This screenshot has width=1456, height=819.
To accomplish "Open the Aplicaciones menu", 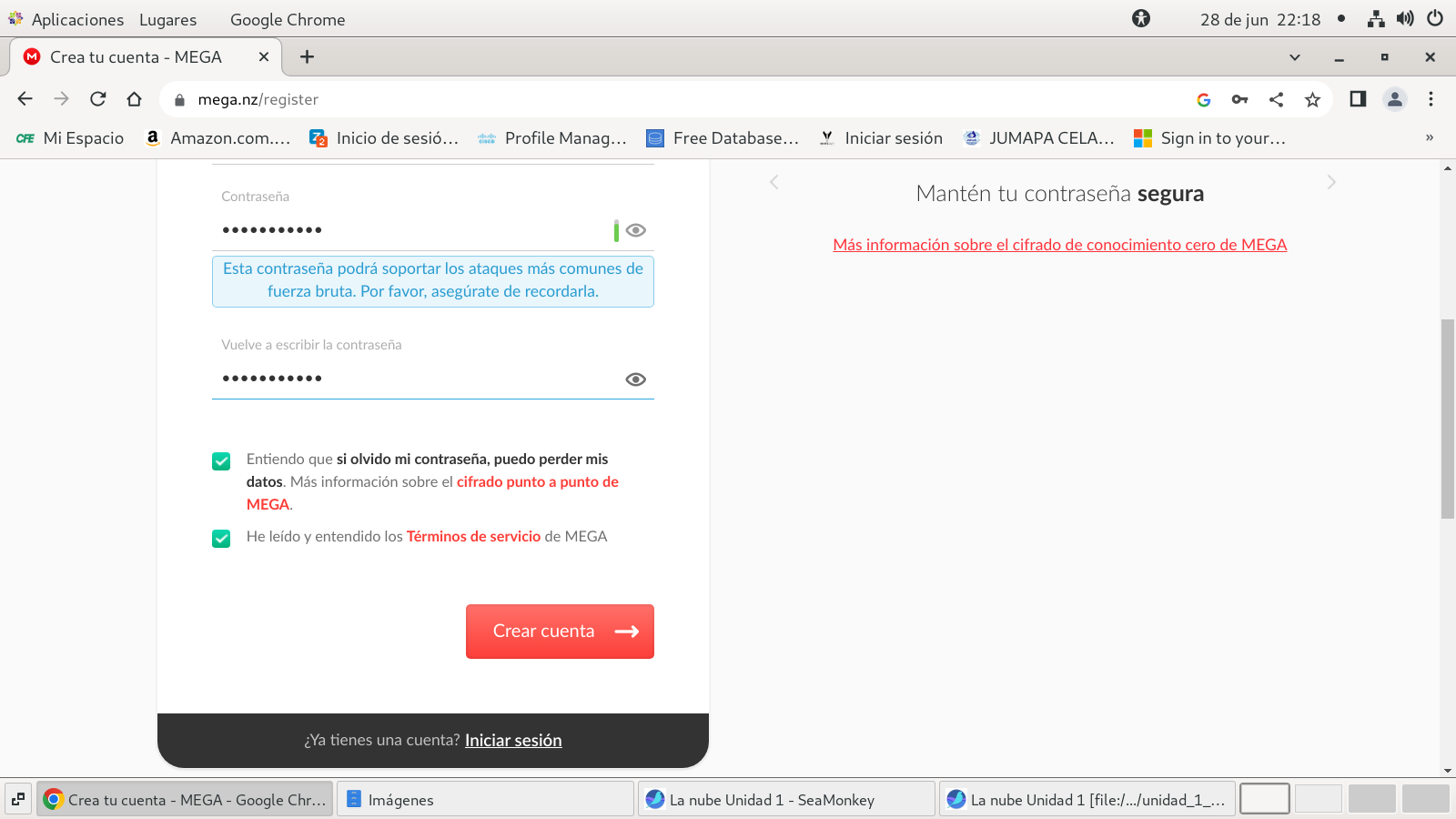I will pyautogui.click(x=76, y=19).
